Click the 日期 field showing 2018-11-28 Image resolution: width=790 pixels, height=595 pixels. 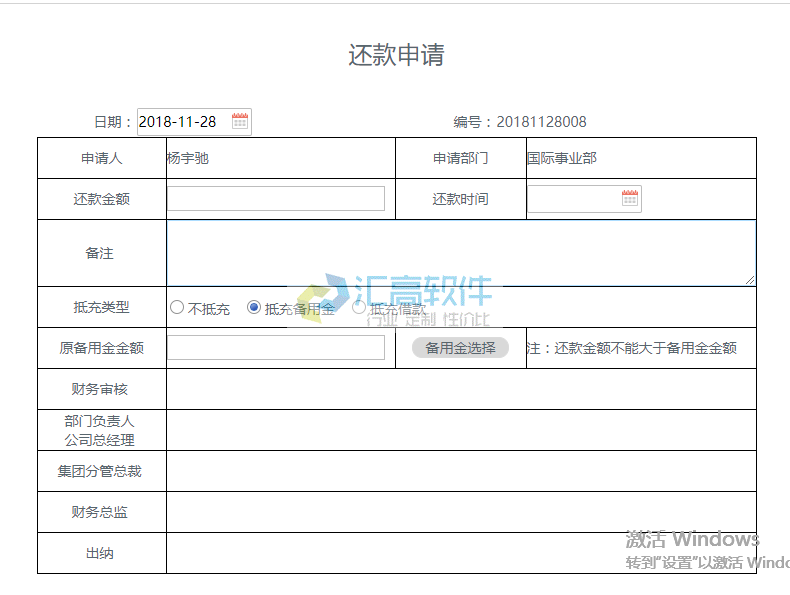[x=183, y=122]
